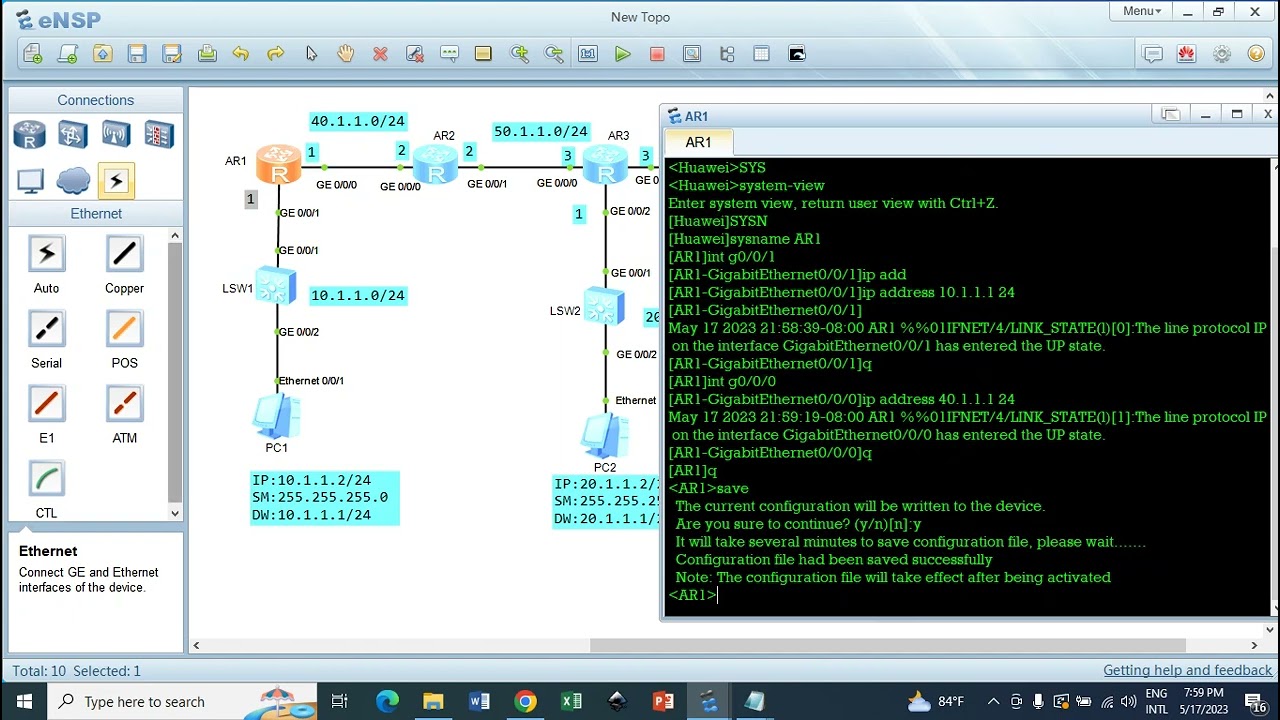Open the help question mark icon
This screenshot has height=720, width=1280.
(1256, 54)
